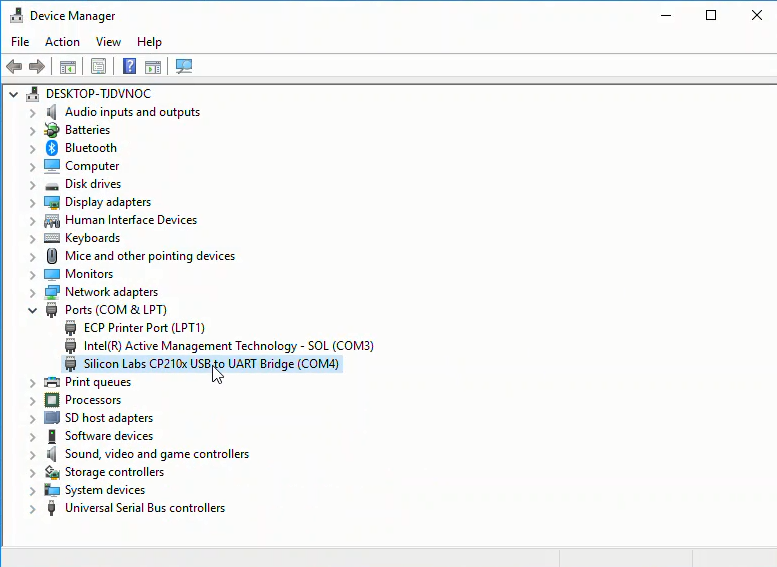
Task: Click the SD host adapters icon
Action: pyautogui.click(x=52, y=418)
